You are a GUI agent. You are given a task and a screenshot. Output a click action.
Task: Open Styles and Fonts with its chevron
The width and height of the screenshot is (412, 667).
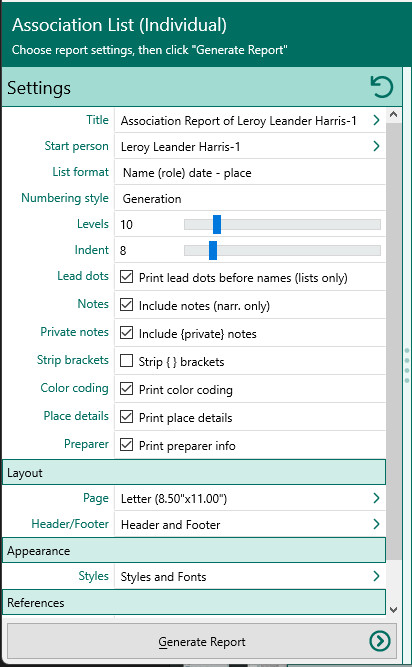point(376,576)
